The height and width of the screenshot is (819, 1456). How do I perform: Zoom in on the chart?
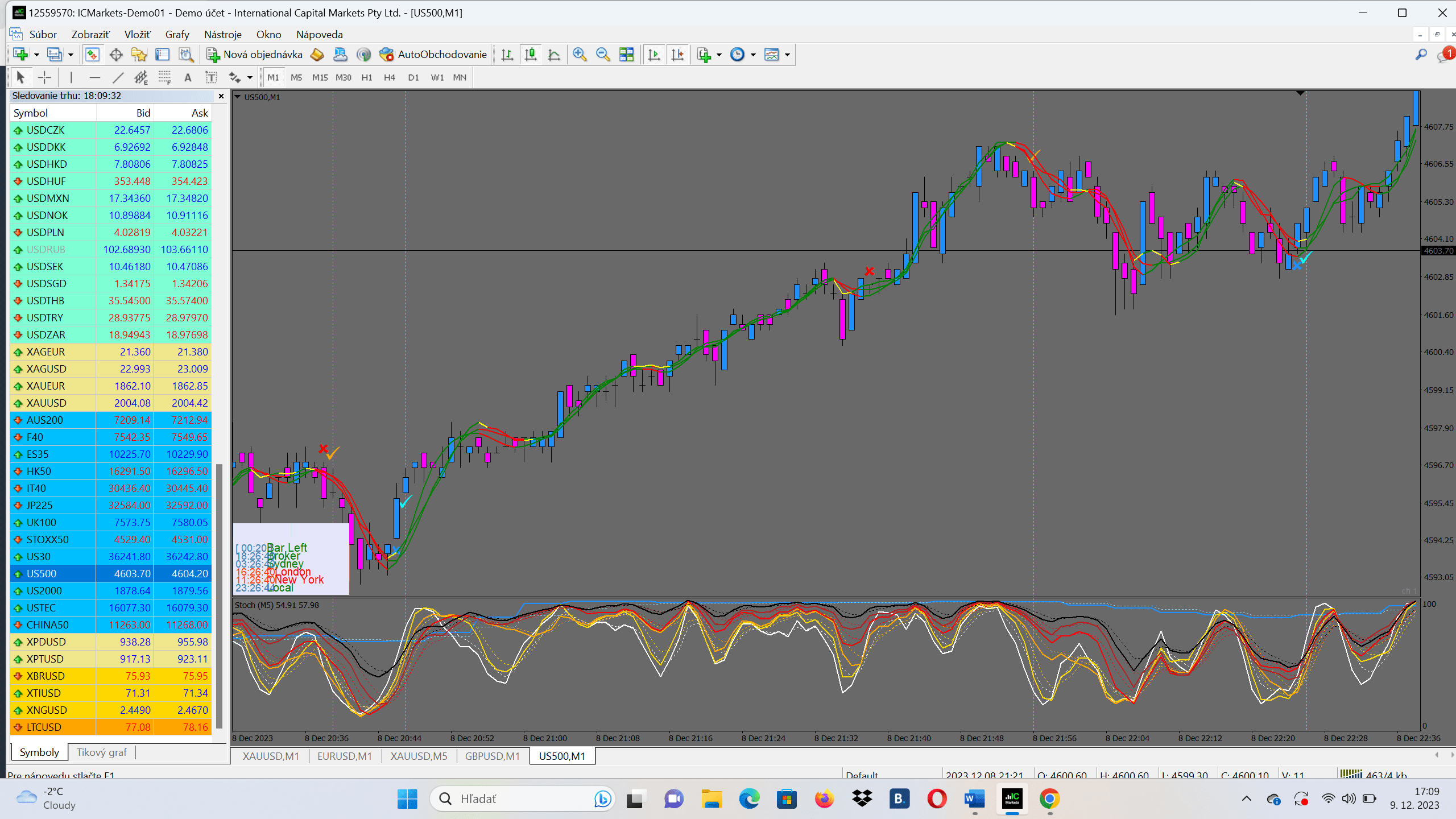coord(580,55)
